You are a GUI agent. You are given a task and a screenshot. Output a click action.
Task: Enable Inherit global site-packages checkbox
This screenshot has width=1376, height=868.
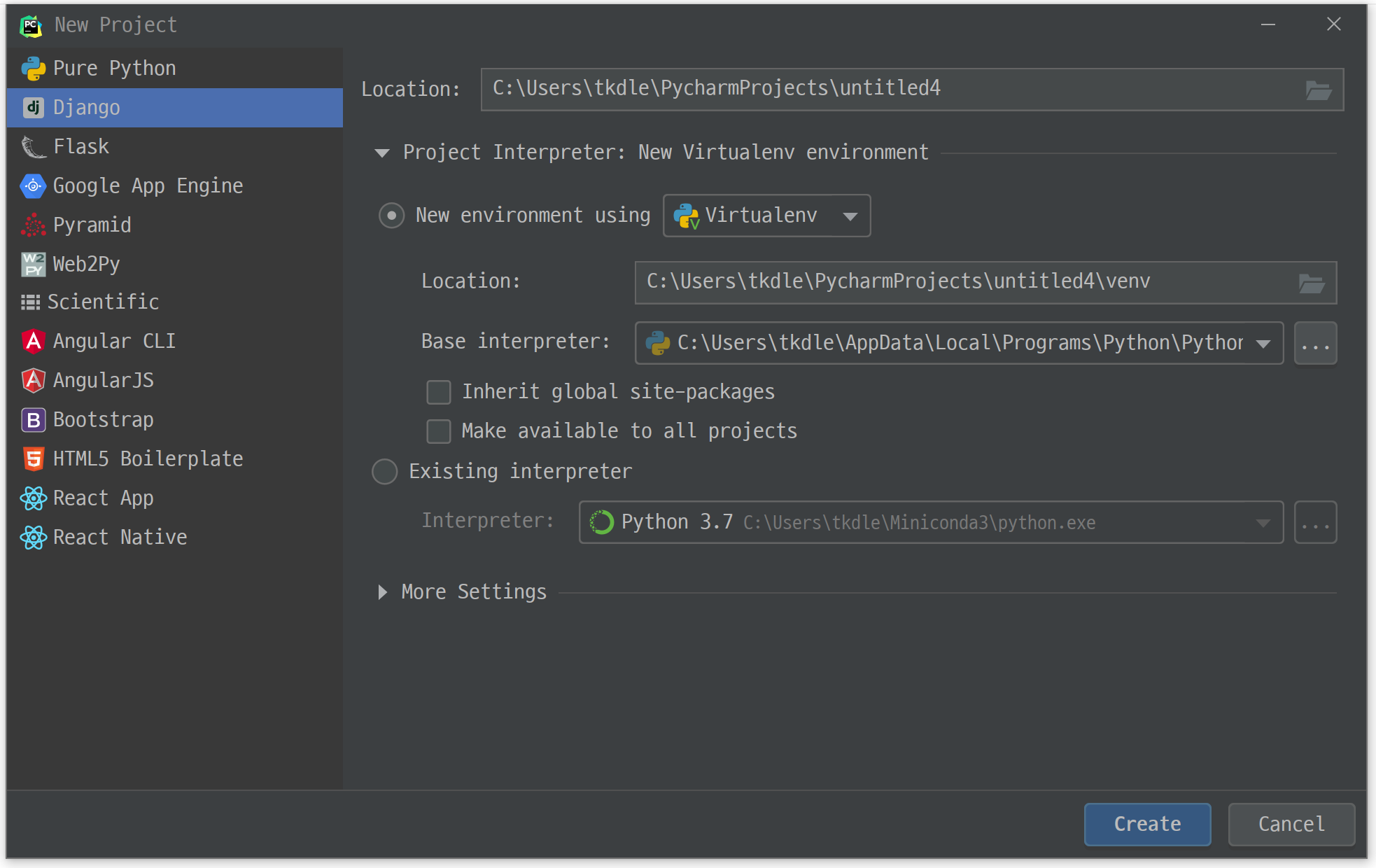pos(439,392)
